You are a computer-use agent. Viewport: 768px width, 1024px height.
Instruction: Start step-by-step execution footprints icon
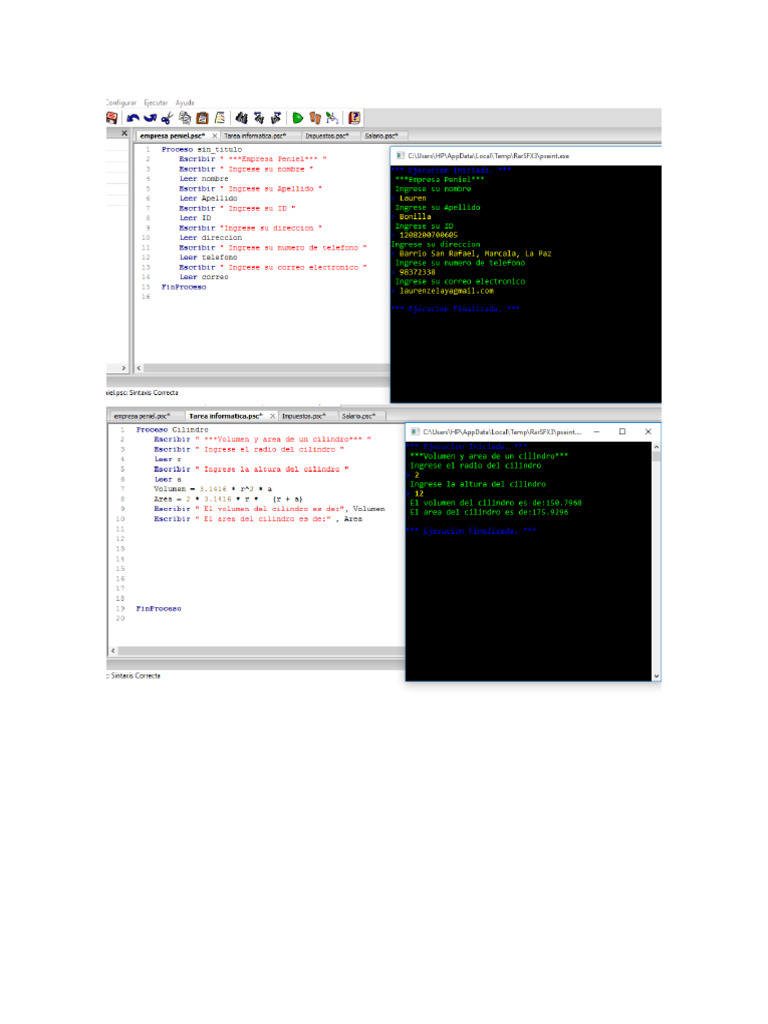pos(315,118)
